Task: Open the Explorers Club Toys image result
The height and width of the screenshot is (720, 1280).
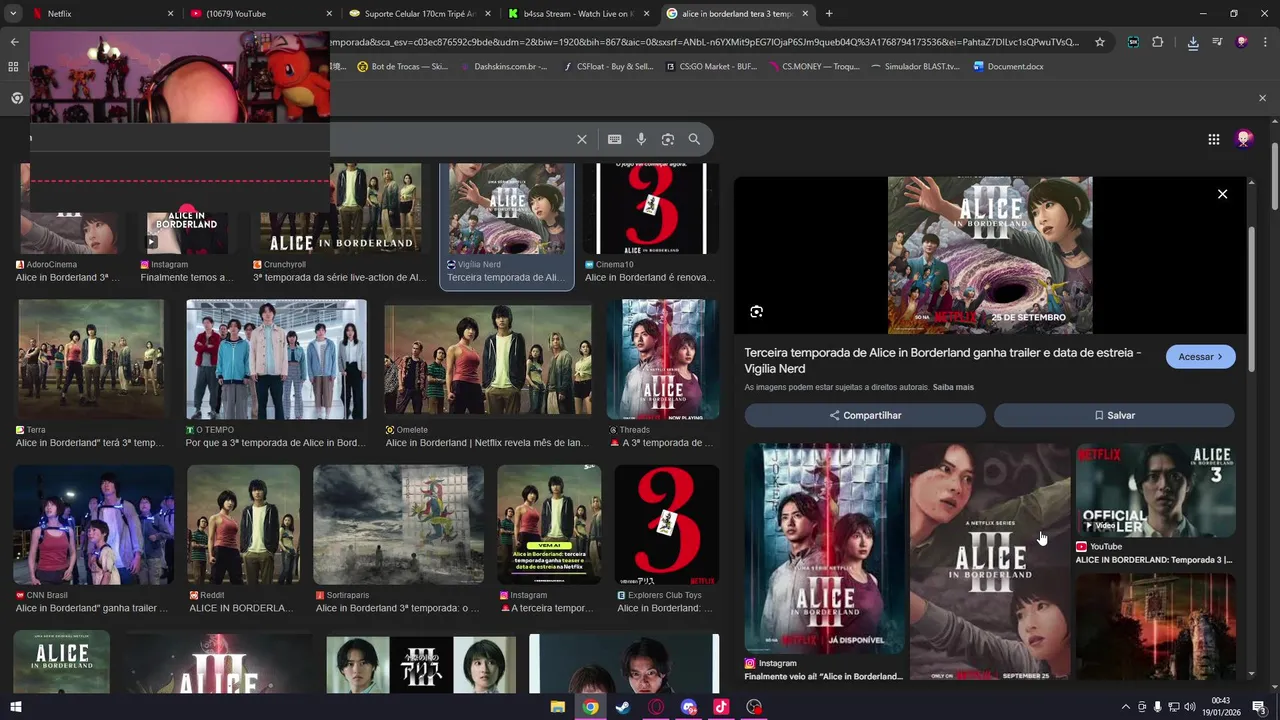Action: coord(666,525)
